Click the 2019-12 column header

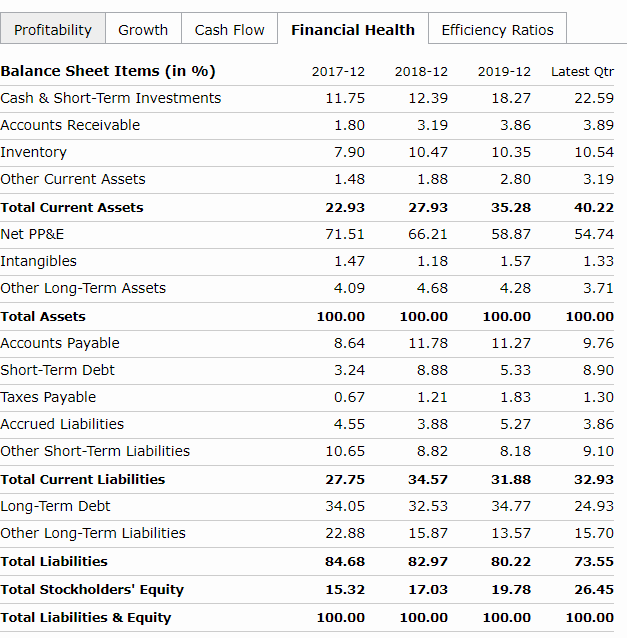click(x=504, y=72)
